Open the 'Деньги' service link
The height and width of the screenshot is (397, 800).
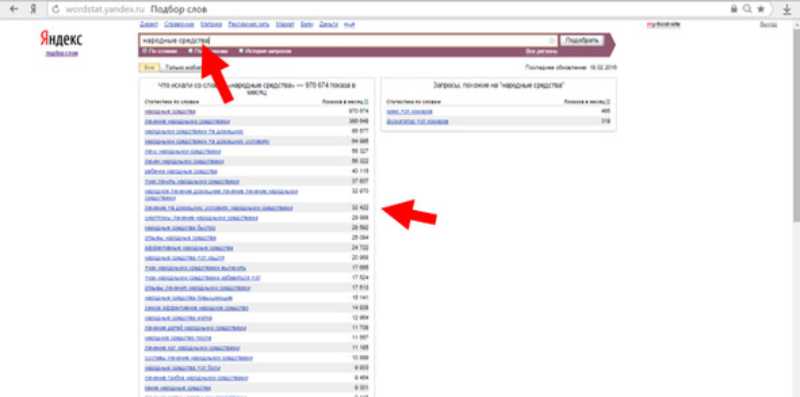click(x=329, y=24)
